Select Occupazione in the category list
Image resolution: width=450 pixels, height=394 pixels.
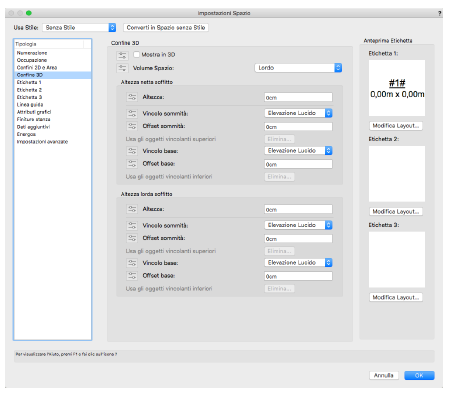[x=52, y=60]
